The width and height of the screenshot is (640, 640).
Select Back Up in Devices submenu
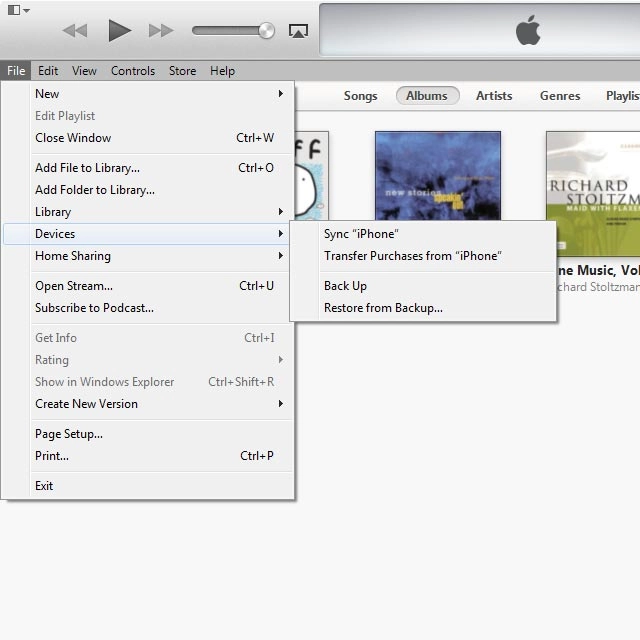(x=345, y=286)
